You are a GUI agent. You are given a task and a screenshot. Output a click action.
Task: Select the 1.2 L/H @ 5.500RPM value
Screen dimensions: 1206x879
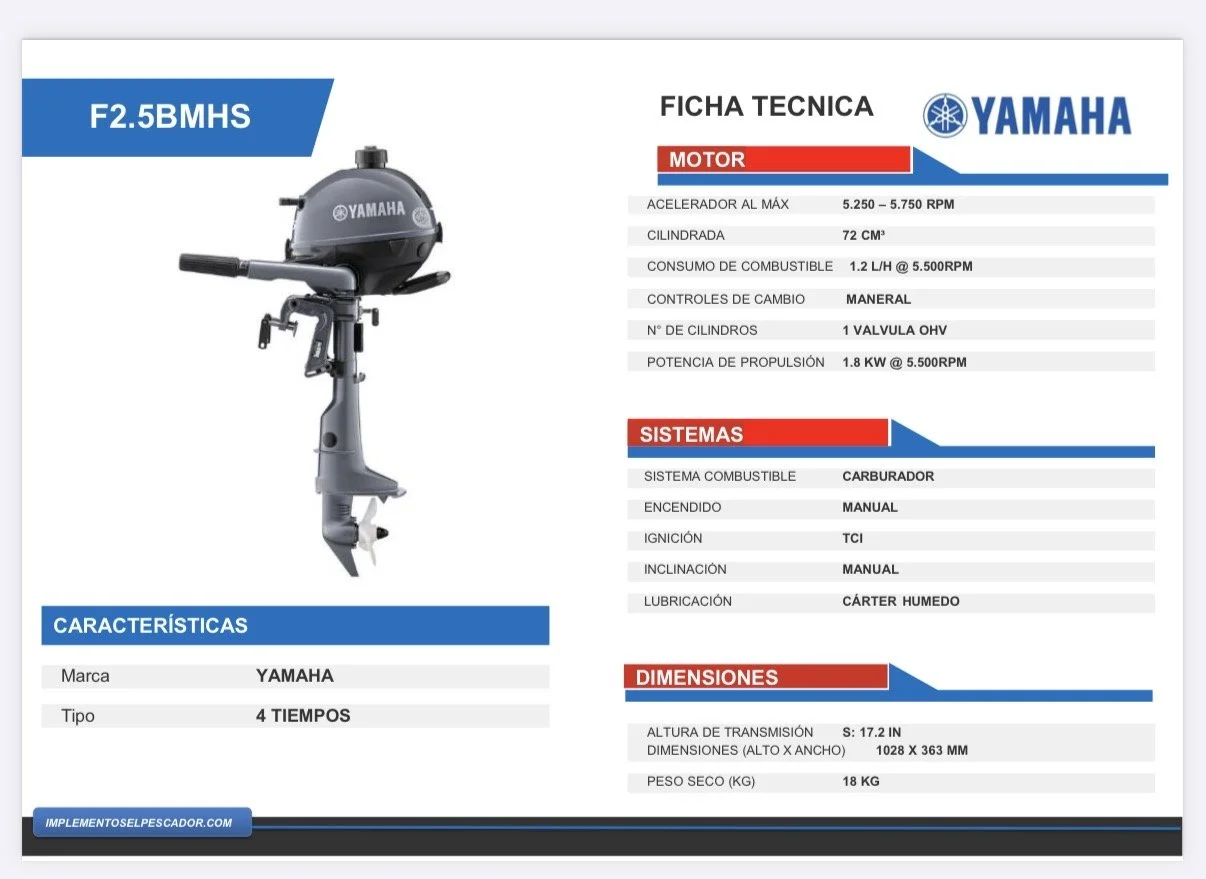(911, 267)
